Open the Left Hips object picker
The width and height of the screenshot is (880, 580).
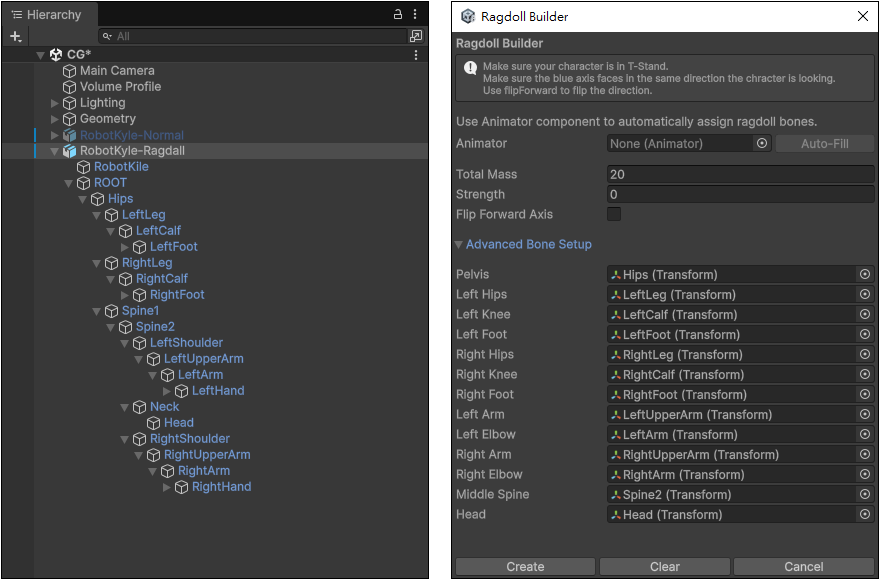(x=865, y=295)
